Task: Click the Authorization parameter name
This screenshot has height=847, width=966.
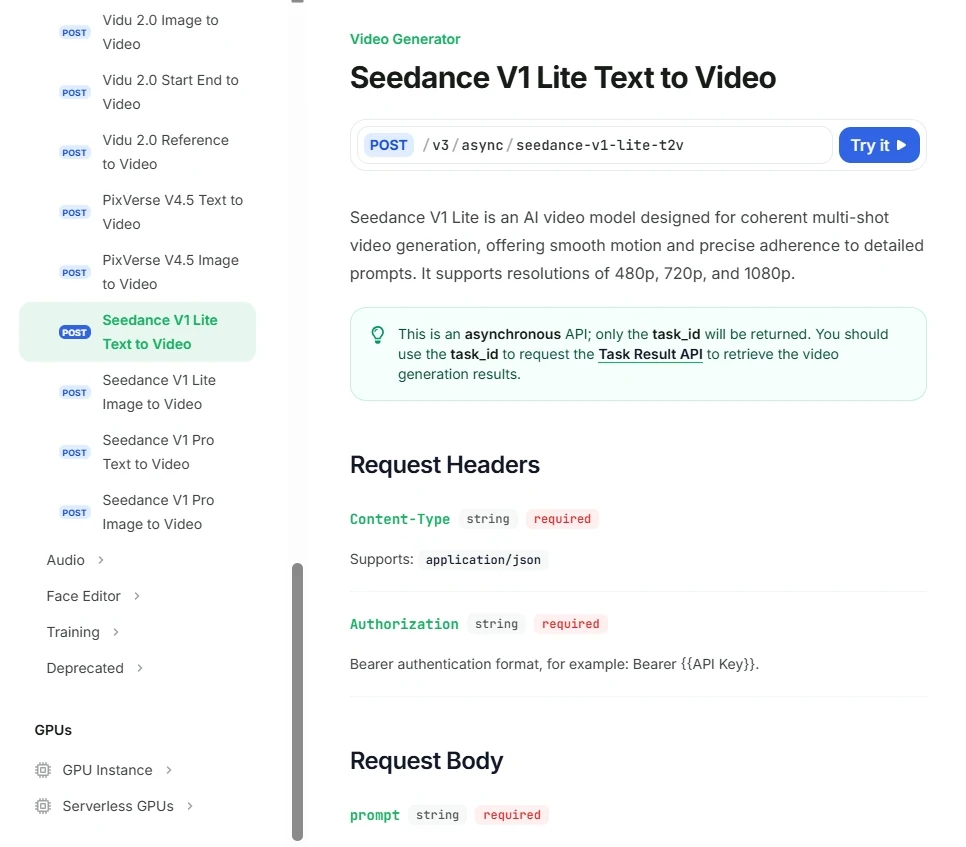Action: pos(404,624)
